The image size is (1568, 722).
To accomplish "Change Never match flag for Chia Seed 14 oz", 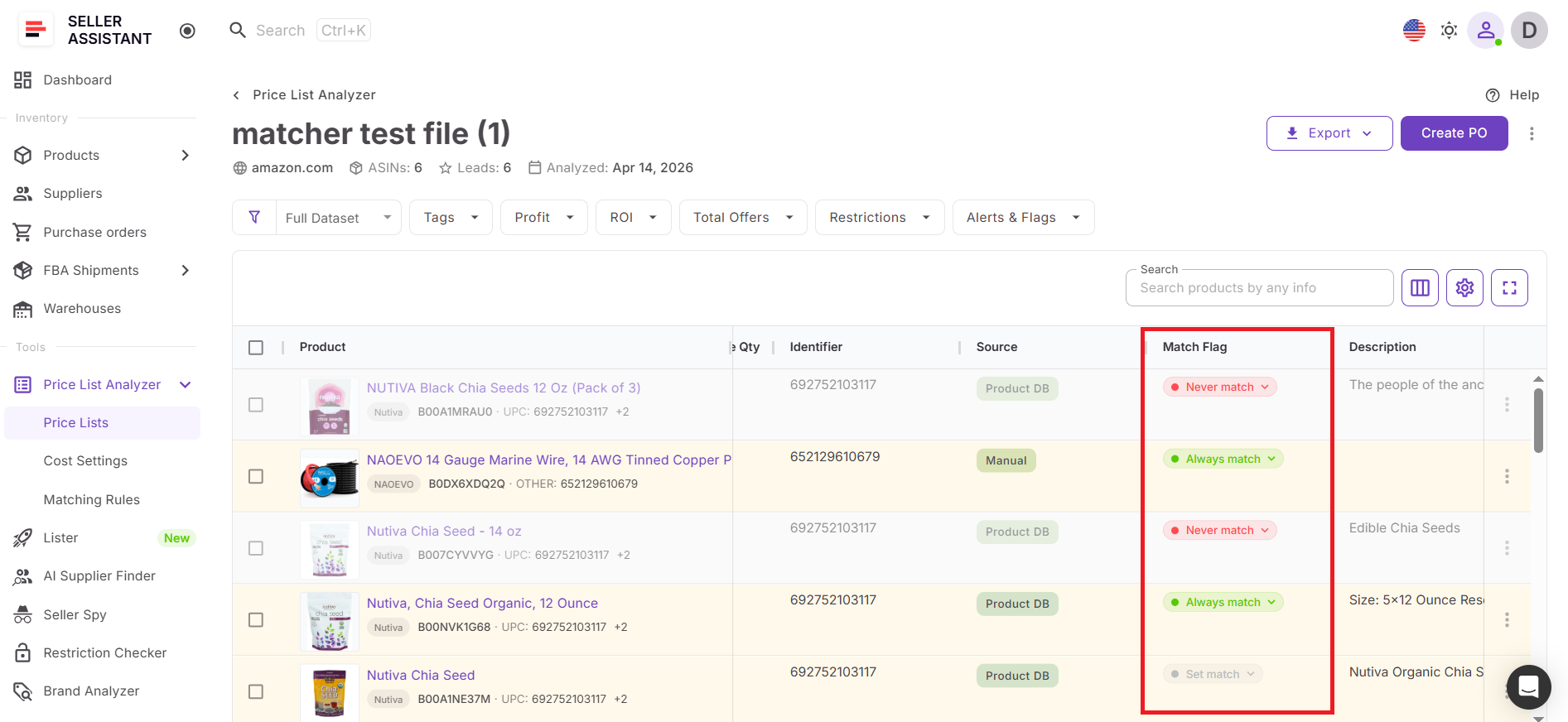I will pos(1219,531).
